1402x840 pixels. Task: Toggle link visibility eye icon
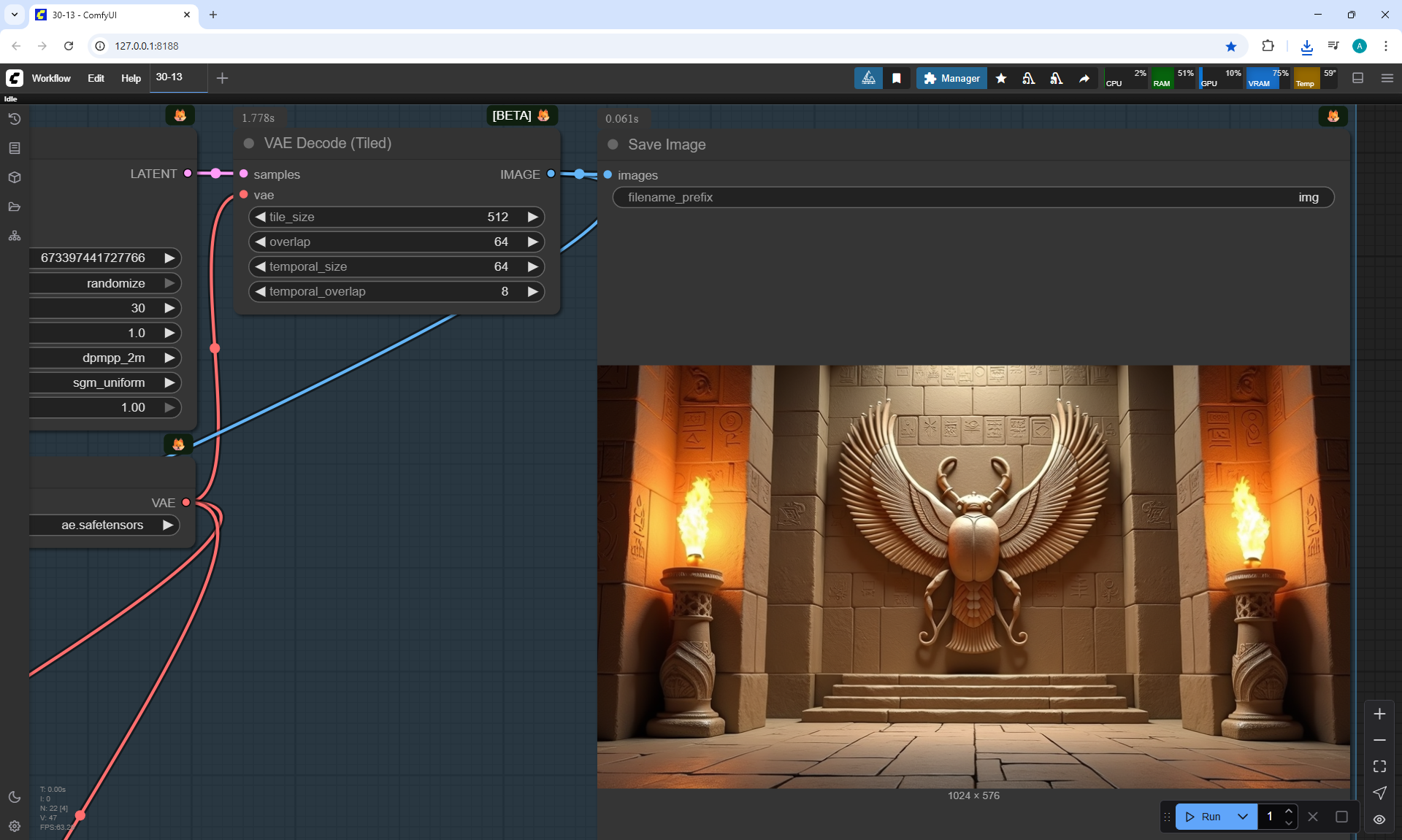(1379, 819)
